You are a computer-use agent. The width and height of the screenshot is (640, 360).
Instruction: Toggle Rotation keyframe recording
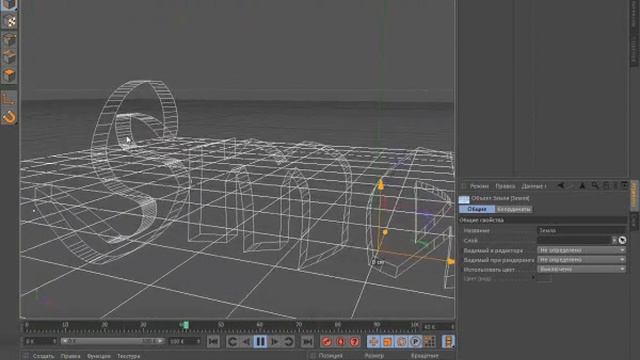(x=401, y=341)
